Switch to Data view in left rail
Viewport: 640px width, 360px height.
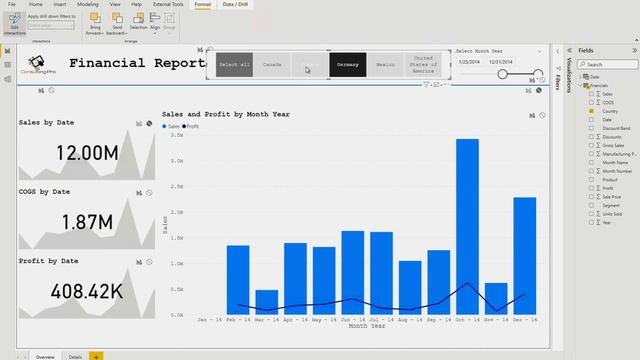click(7, 65)
